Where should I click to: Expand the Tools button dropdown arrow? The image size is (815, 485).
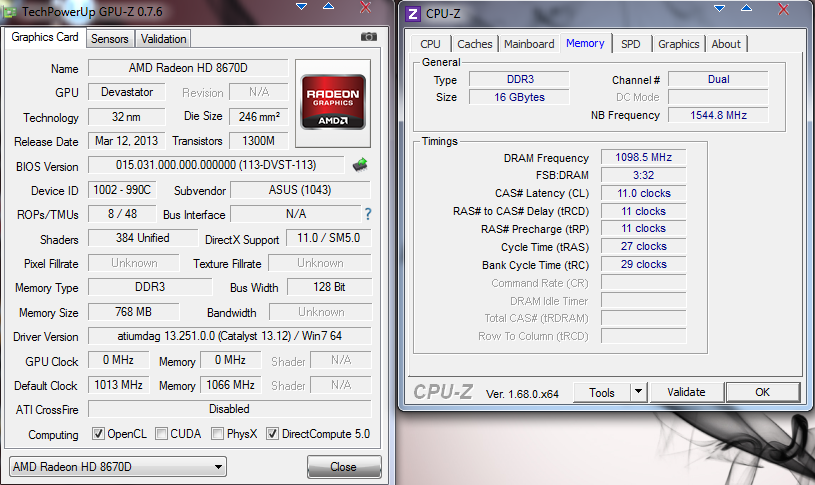tap(638, 392)
